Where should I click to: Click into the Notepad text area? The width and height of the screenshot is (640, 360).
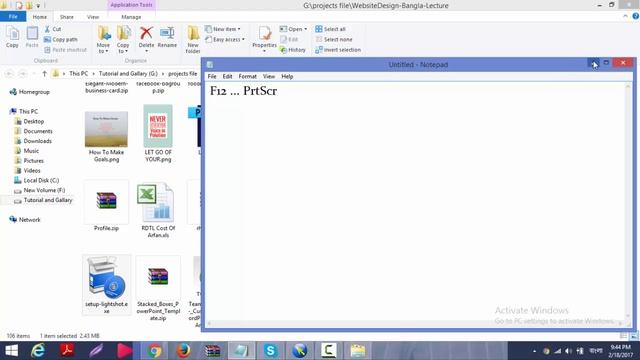pyautogui.click(x=416, y=202)
